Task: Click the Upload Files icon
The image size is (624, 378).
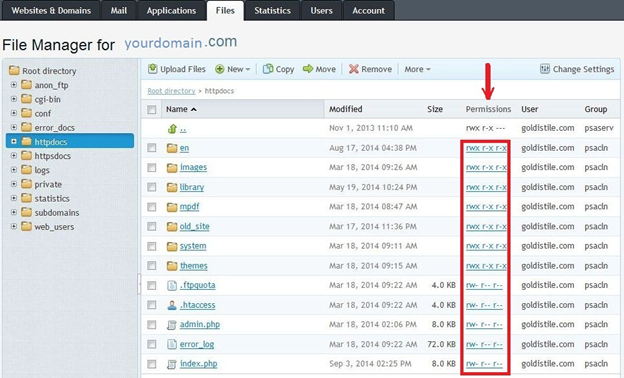Action: coord(152,69)
